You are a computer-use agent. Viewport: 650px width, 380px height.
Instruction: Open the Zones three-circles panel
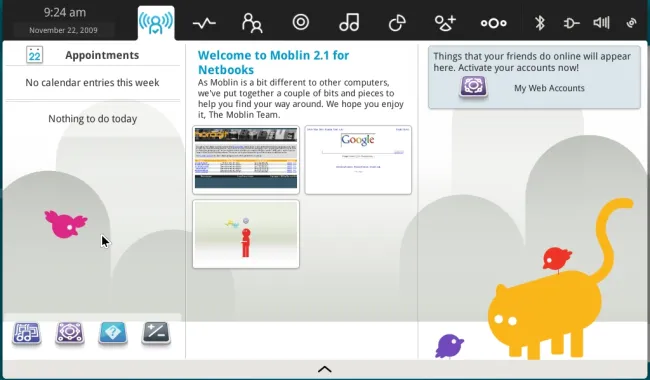click(x=493, y=23)
